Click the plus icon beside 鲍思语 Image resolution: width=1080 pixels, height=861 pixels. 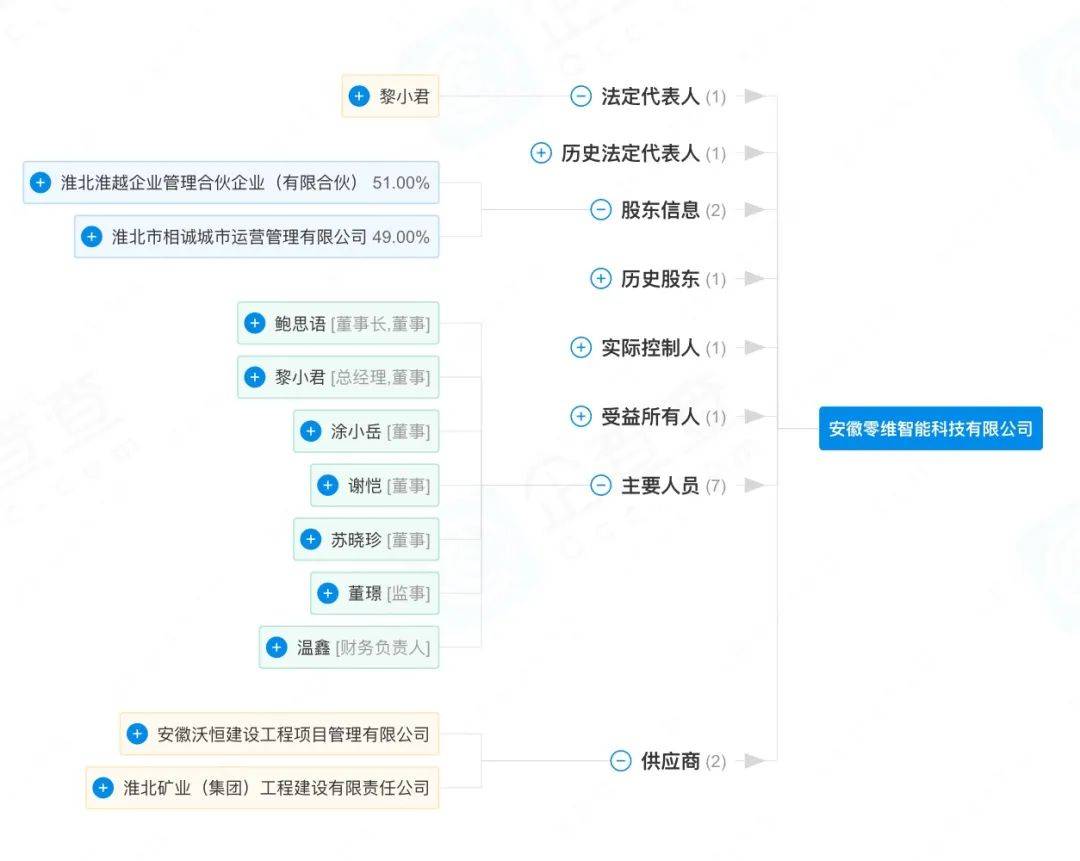coord(254,323)
